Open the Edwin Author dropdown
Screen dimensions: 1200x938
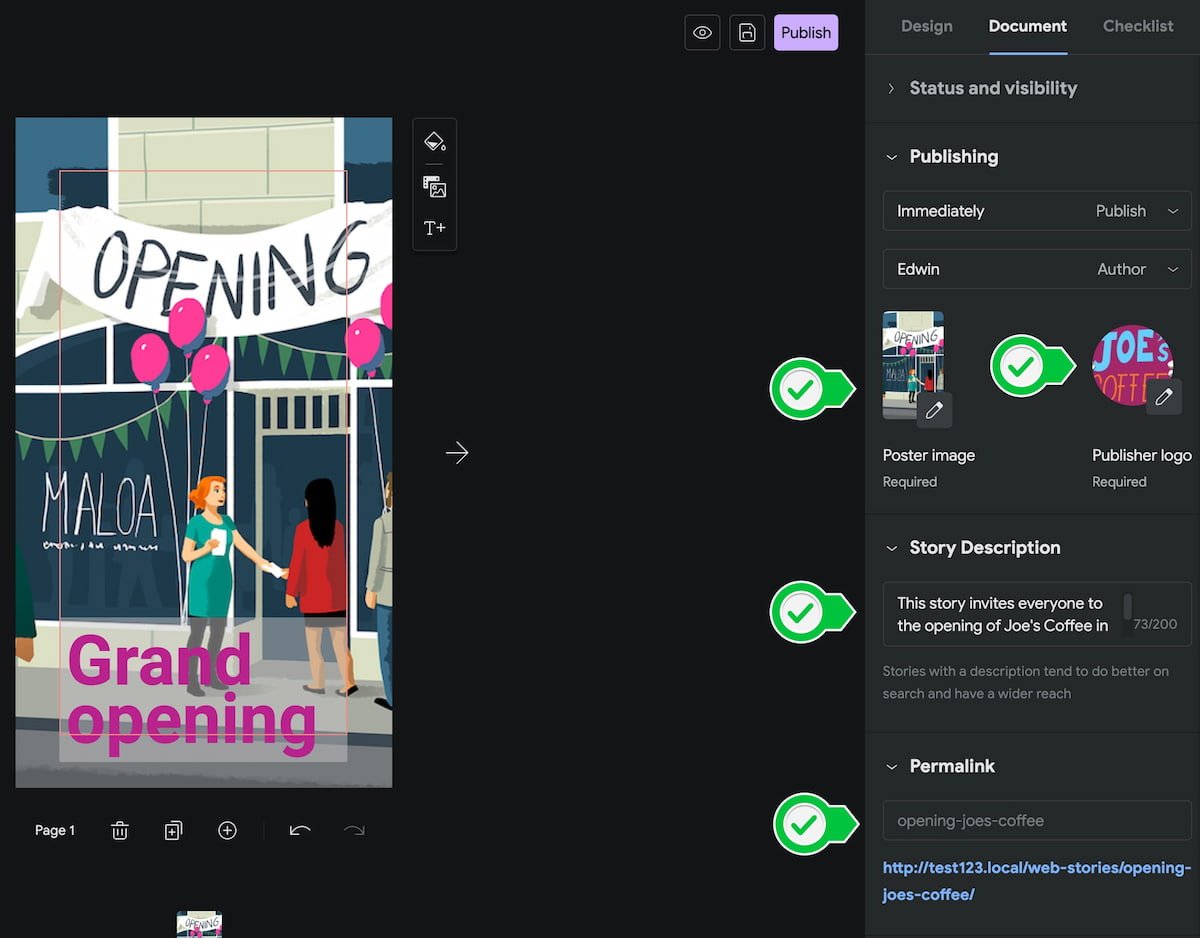point(1037,269)
